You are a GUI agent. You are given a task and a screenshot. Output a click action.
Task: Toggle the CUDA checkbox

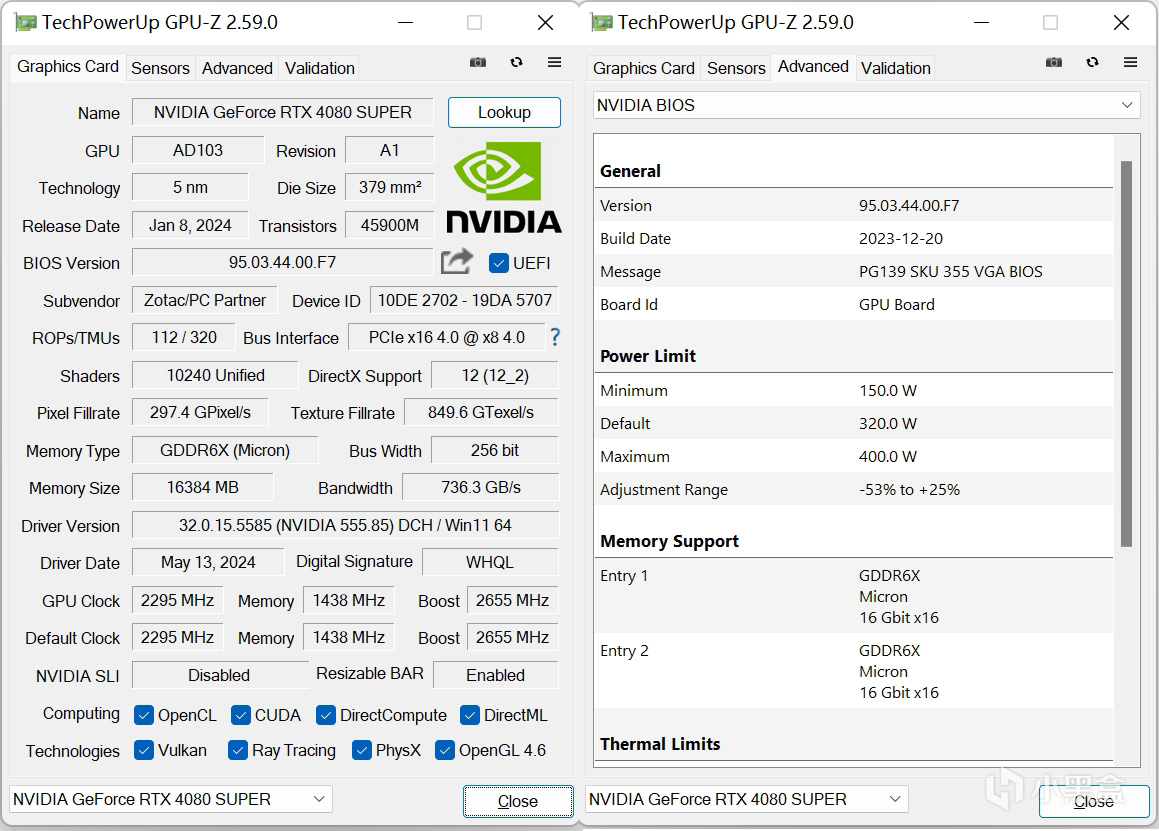(240, 715)
